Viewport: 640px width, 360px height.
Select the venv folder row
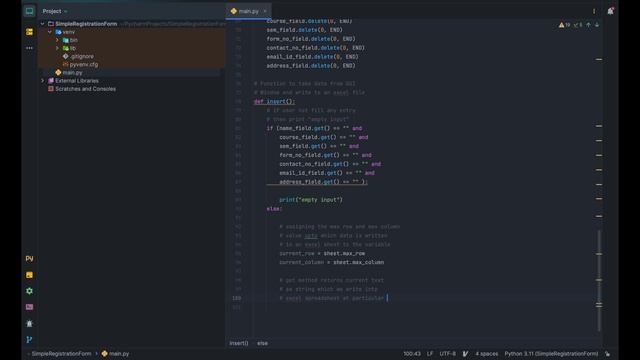pyautogui.click(x=131, y=32)
